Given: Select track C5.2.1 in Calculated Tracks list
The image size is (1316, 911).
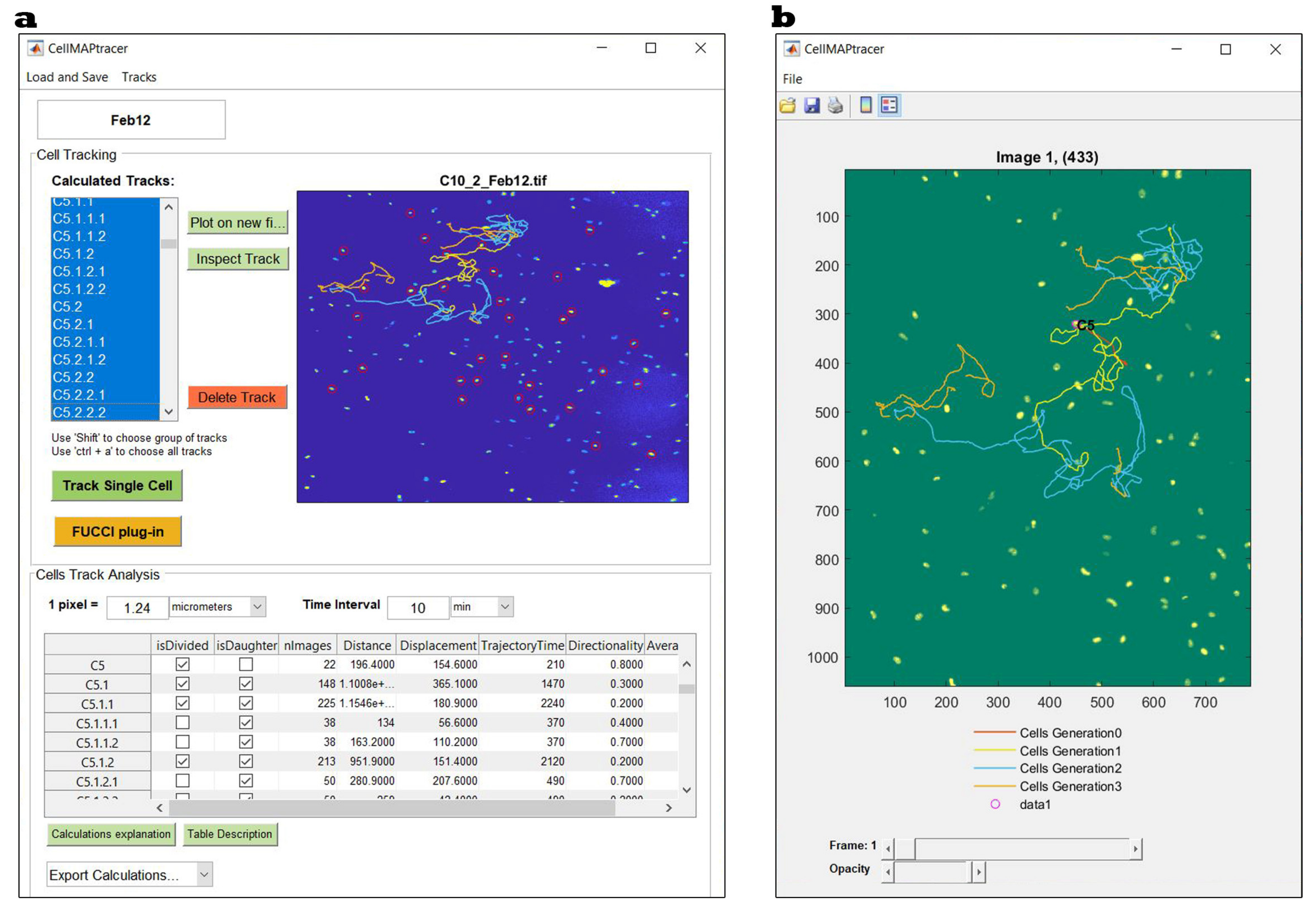Looking at the screenshot, I should click(x=73, y=324).
